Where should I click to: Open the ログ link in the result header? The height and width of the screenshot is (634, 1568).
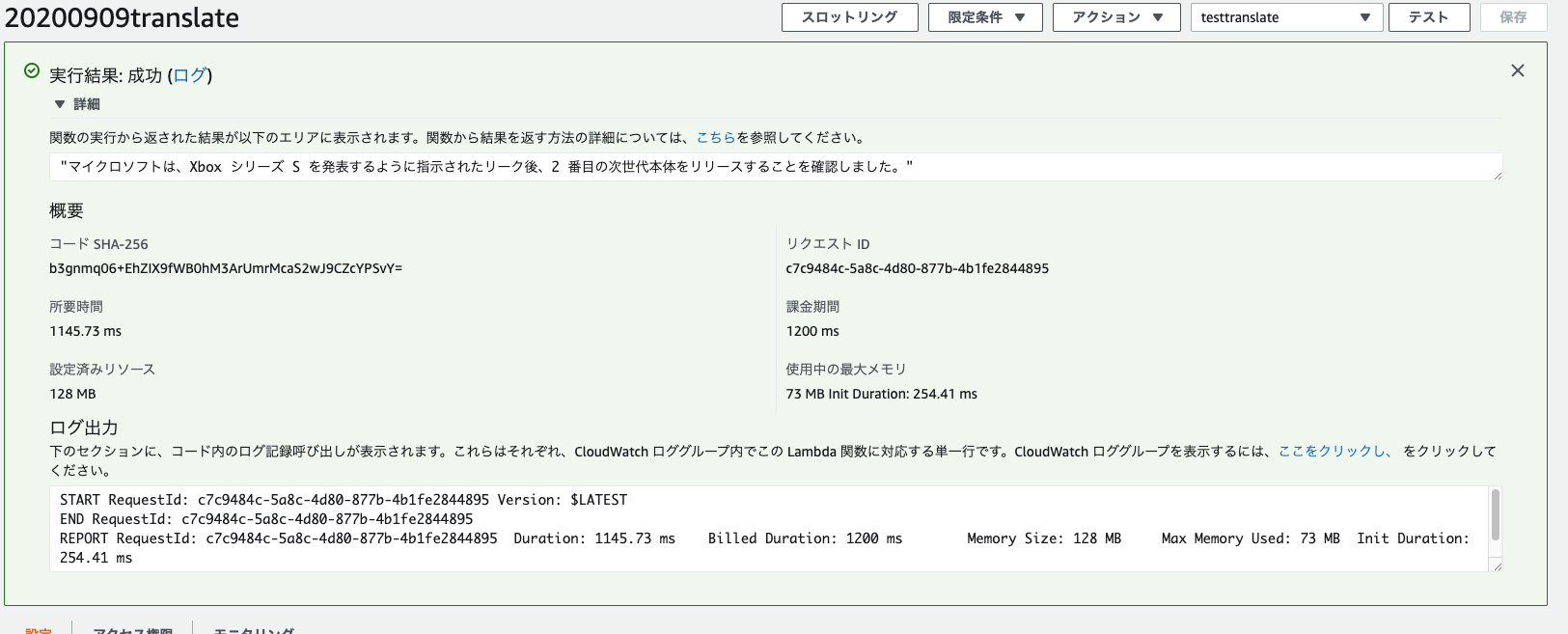(190, 75)
